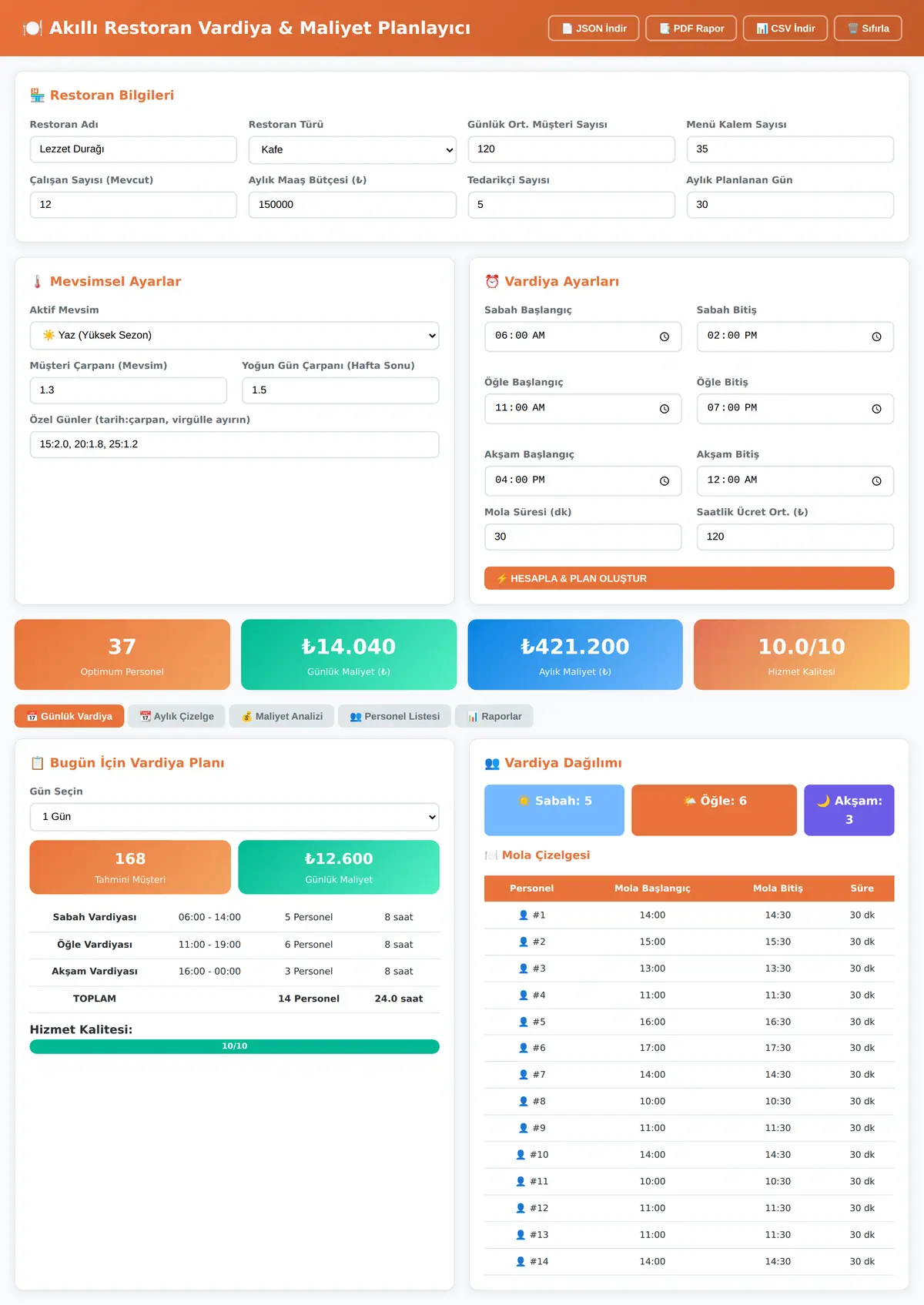
Task: Click HESAPLA & PLAN OLUŞTUR button
Action: pos(689,578)
